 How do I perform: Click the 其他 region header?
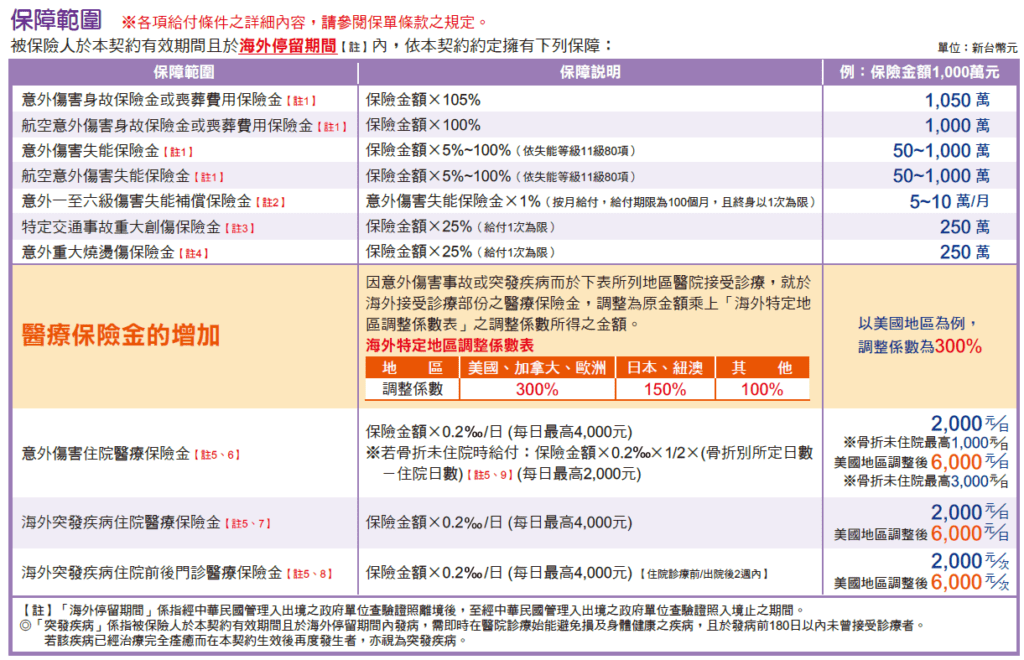[x=761, y=368]
